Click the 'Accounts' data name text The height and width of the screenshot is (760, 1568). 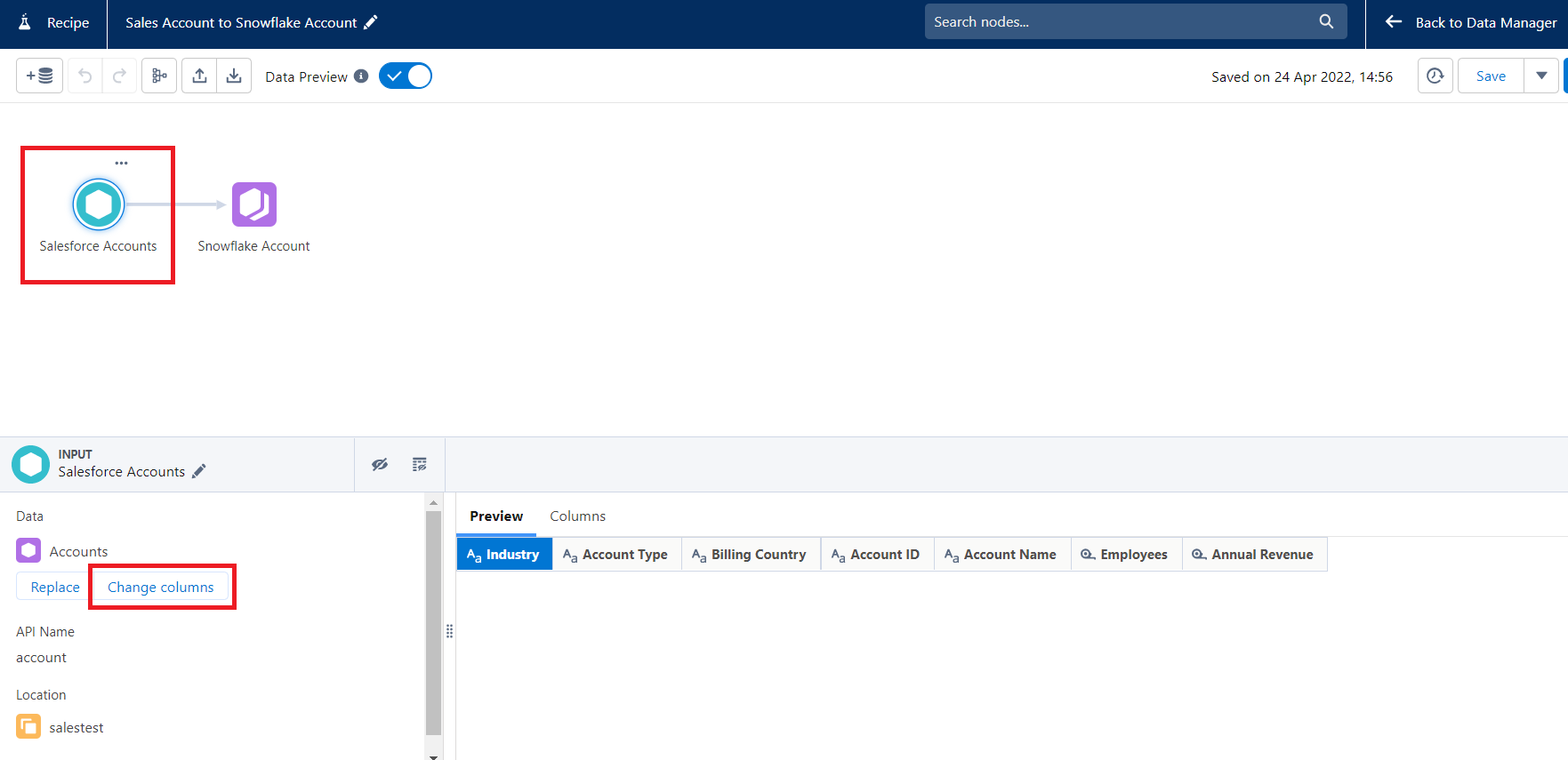point(78,551)
